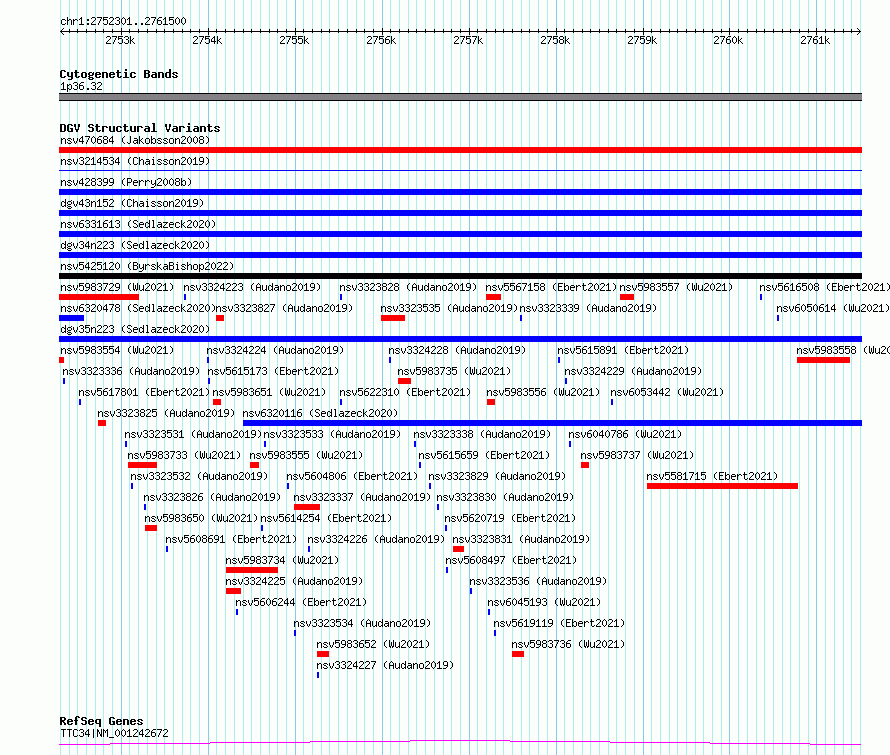Click nsv3323535 (Audano2019) label
This screenshot has width=890, height=755.
(x=449, y=308)
